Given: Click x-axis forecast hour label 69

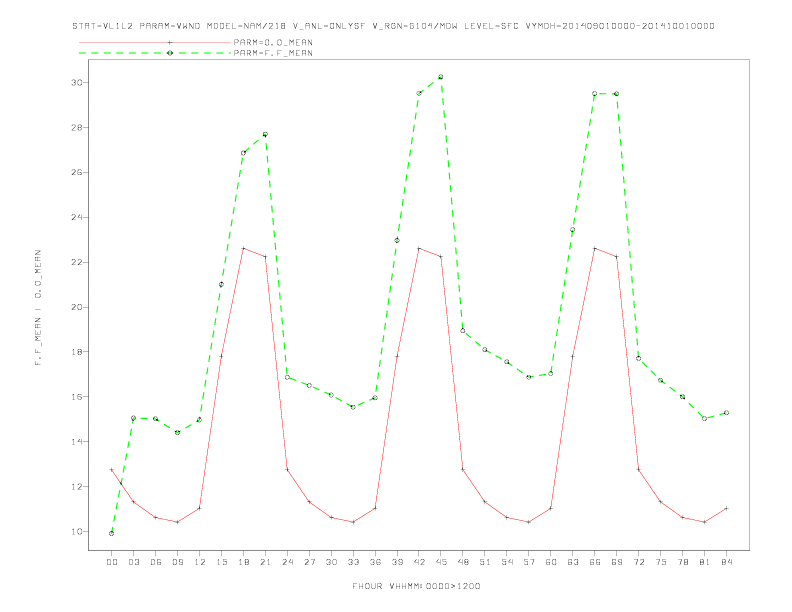Looking at the screenshot, I should 617,562.
